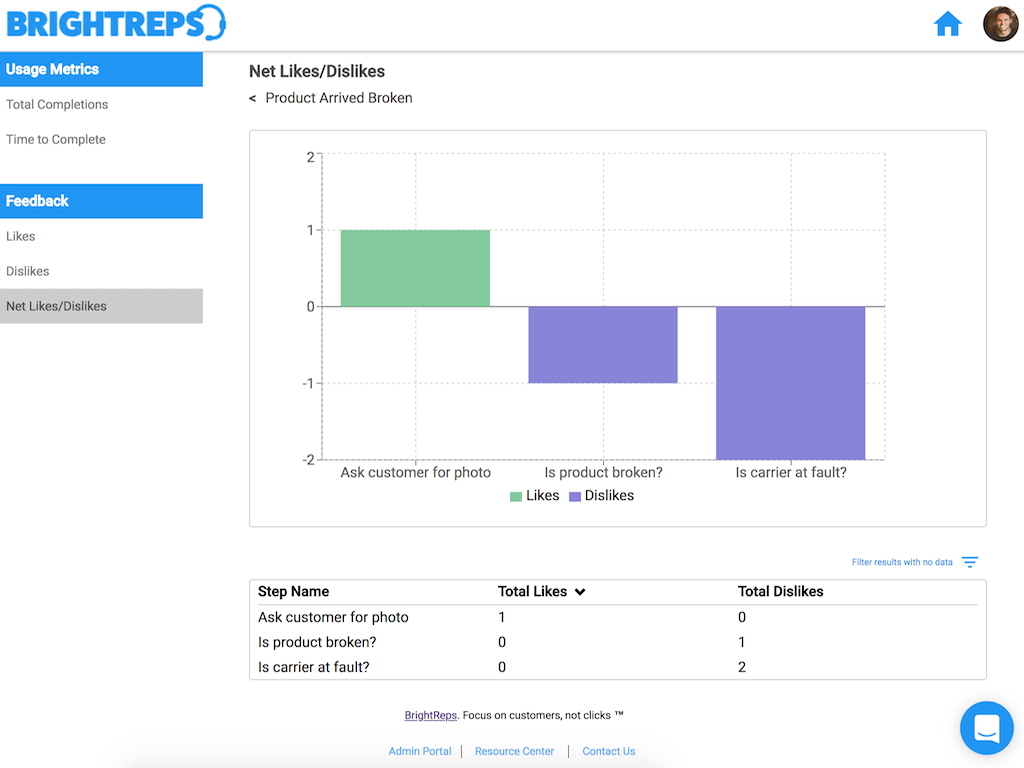Toggle the Dislikes legend swatch
The height and width of the screenshot is (768, 1024).
coord(575,496)
